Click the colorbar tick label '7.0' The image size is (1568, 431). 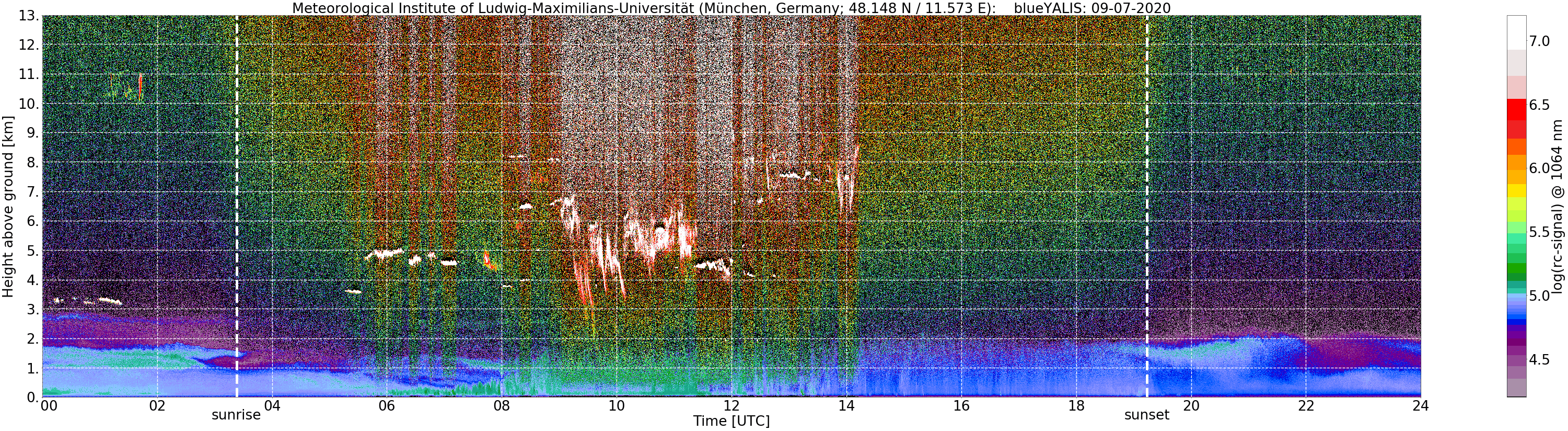[x=1539, y=41]
